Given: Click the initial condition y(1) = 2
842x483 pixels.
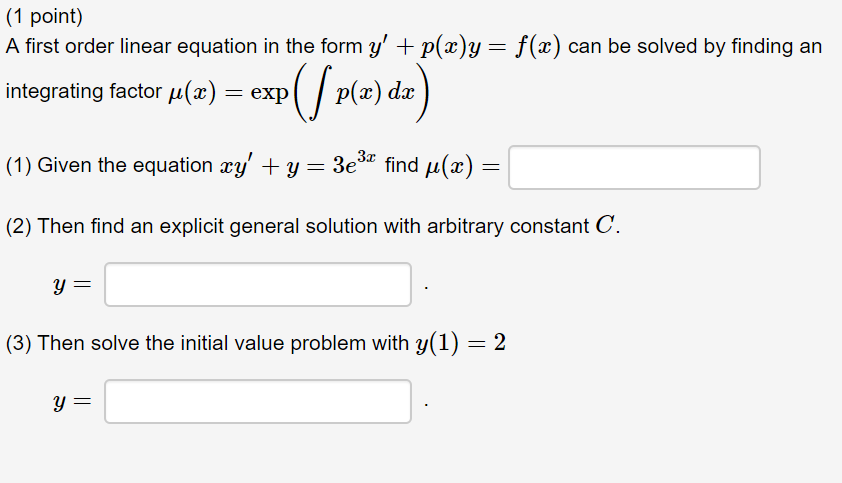Looking at the screenshot, I should click(461, 343).
